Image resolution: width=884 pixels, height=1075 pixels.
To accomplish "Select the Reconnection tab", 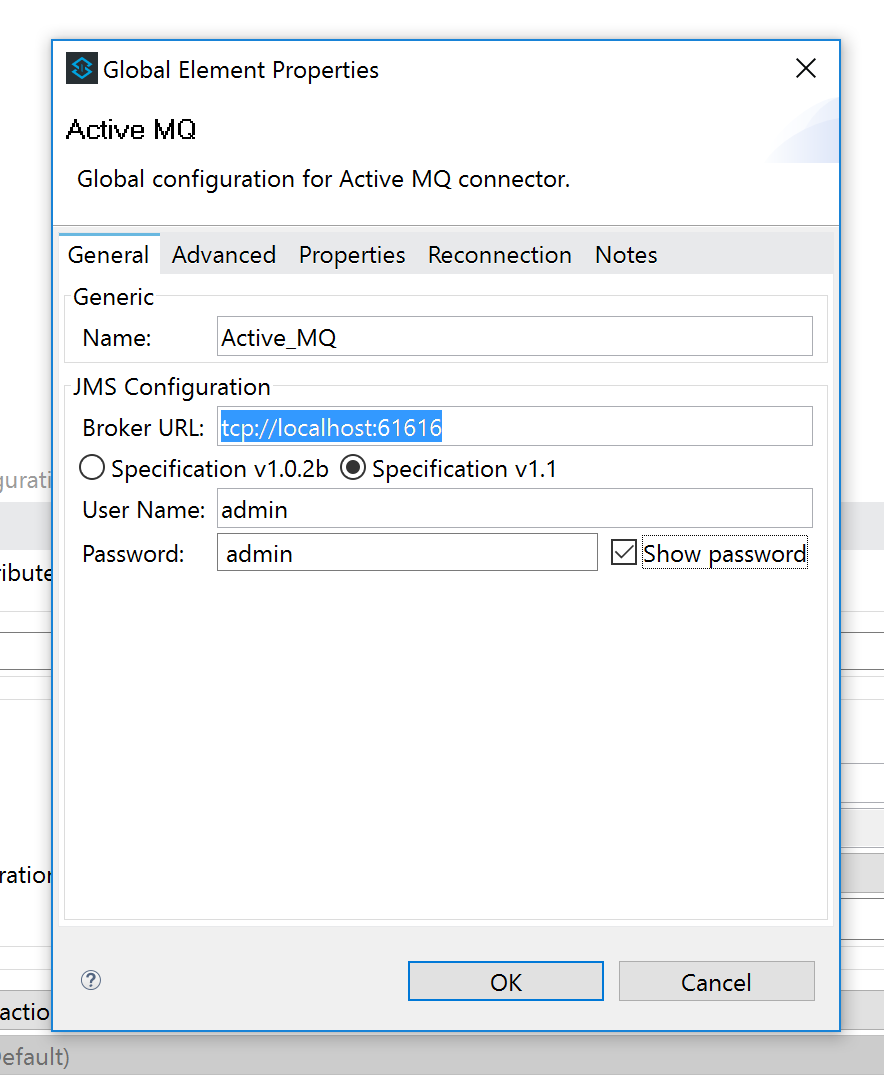I will pyautogui.click(x=499, y=255).
